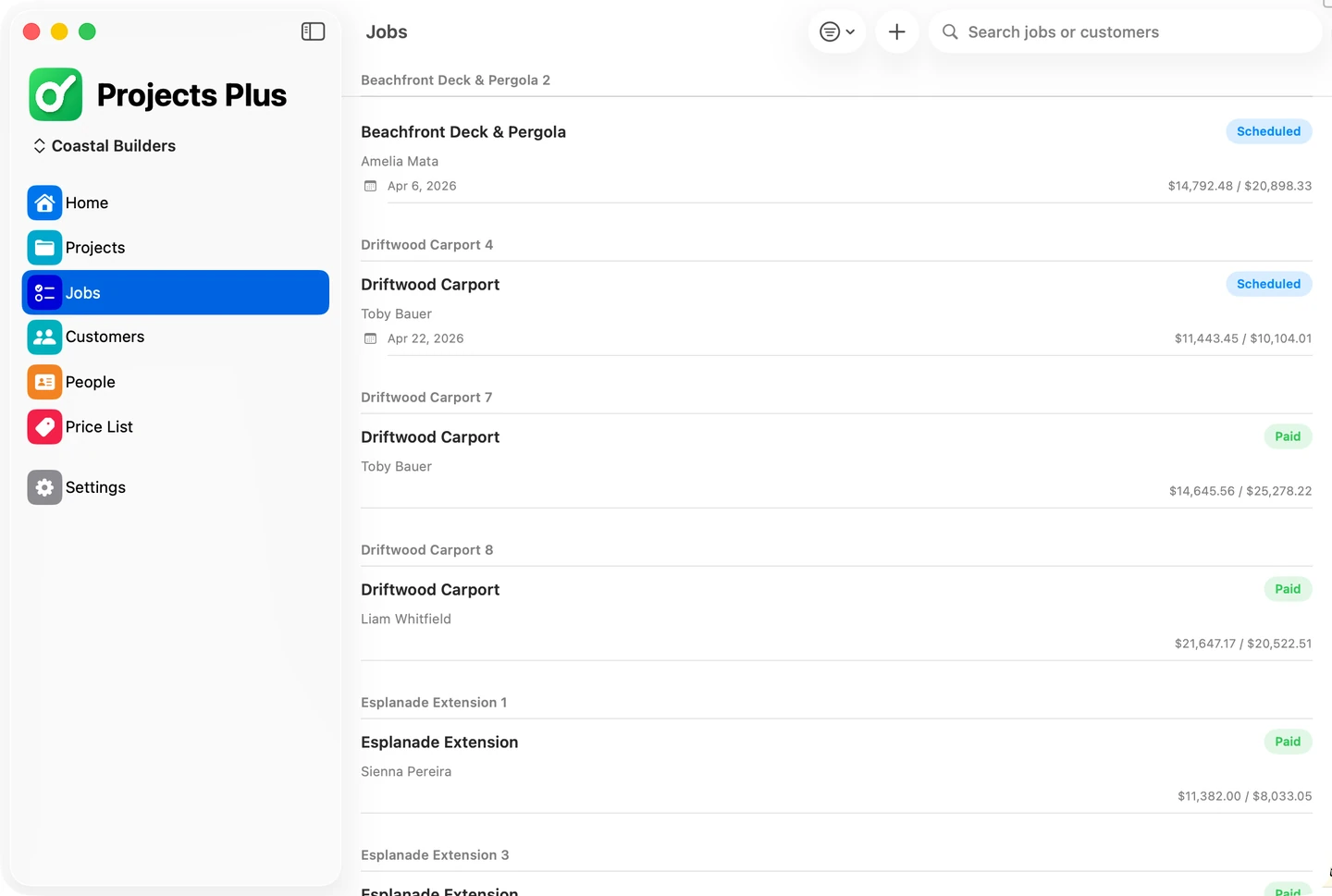Open Liam Whitfield's Driftwood Carport job
The width and height of the screenshot is (1332, 896).
pyautogui.click(x=836, y=615)
